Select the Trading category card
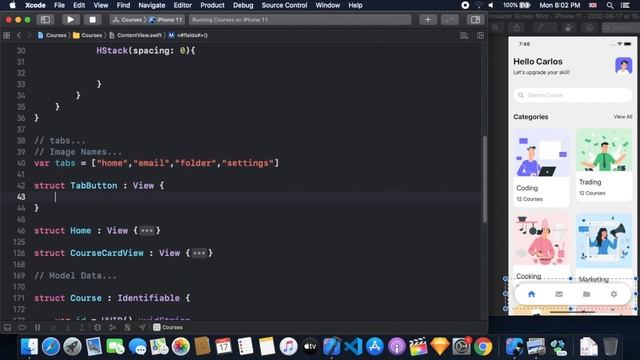Screen dimensions: 640x360 [x=604, y=165]
